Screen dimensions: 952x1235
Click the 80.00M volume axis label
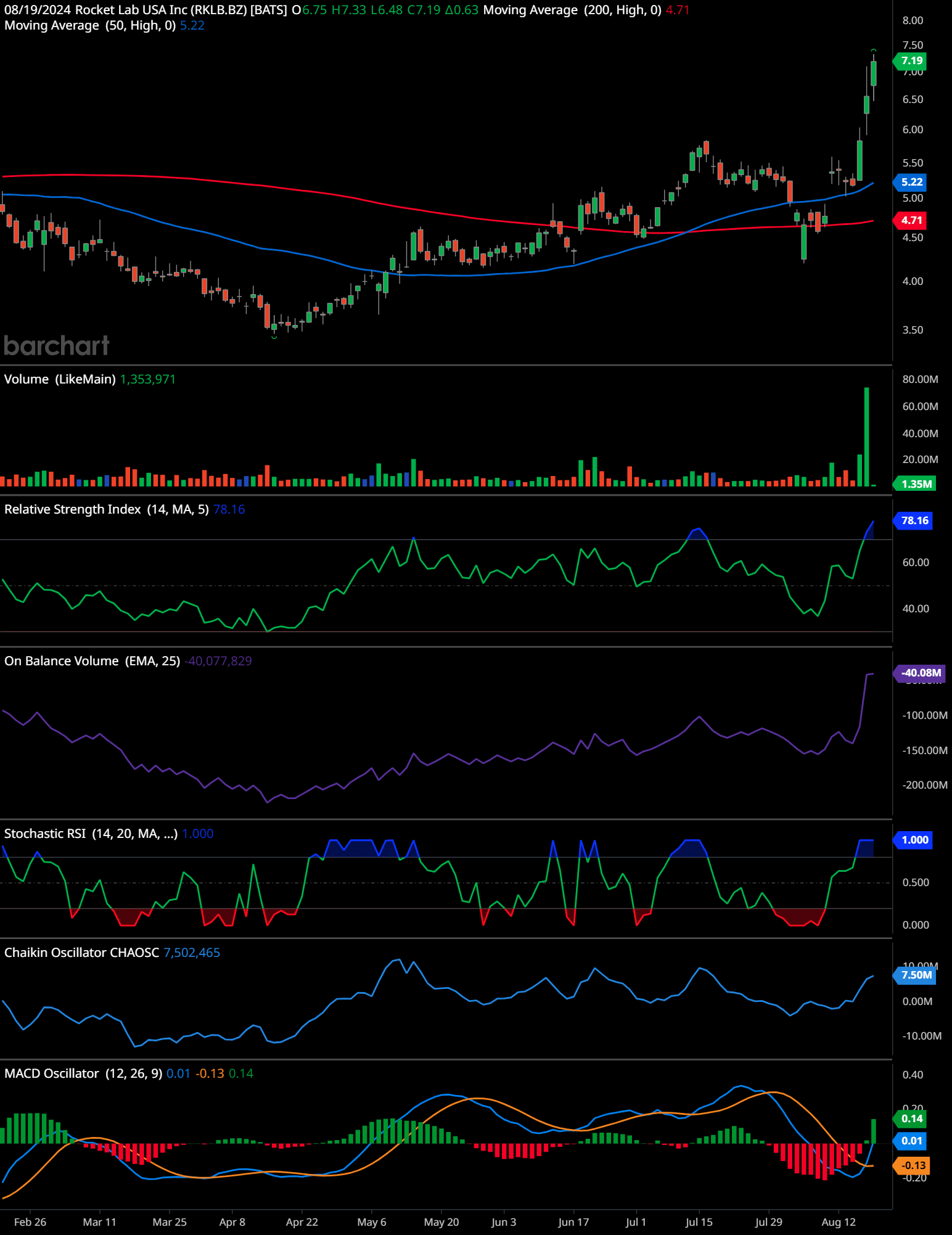tap(920, 379)
